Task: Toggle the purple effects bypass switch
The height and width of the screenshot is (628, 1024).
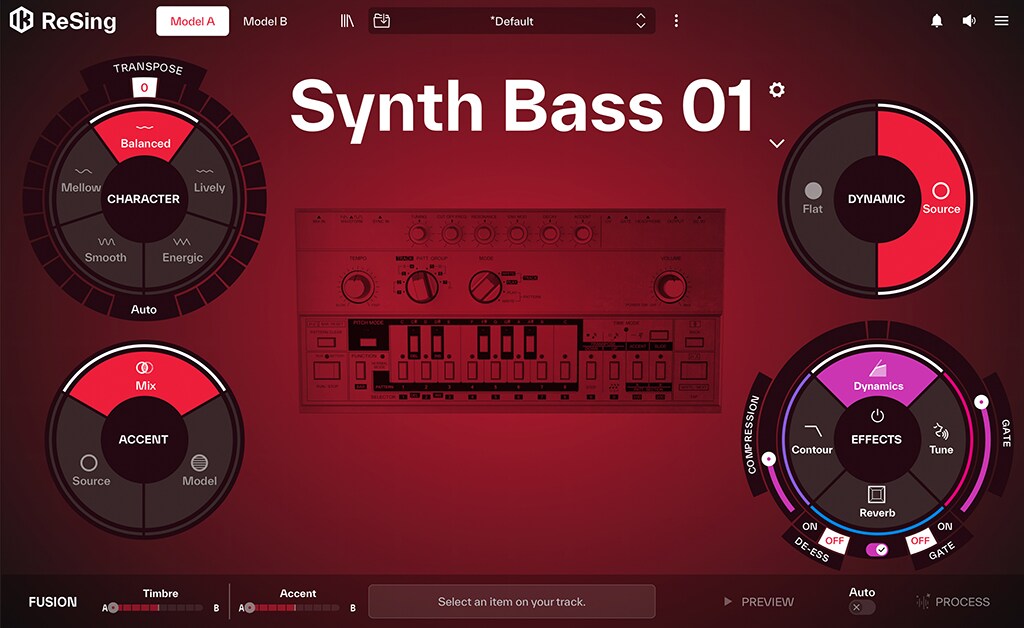Action: [876, 550]
